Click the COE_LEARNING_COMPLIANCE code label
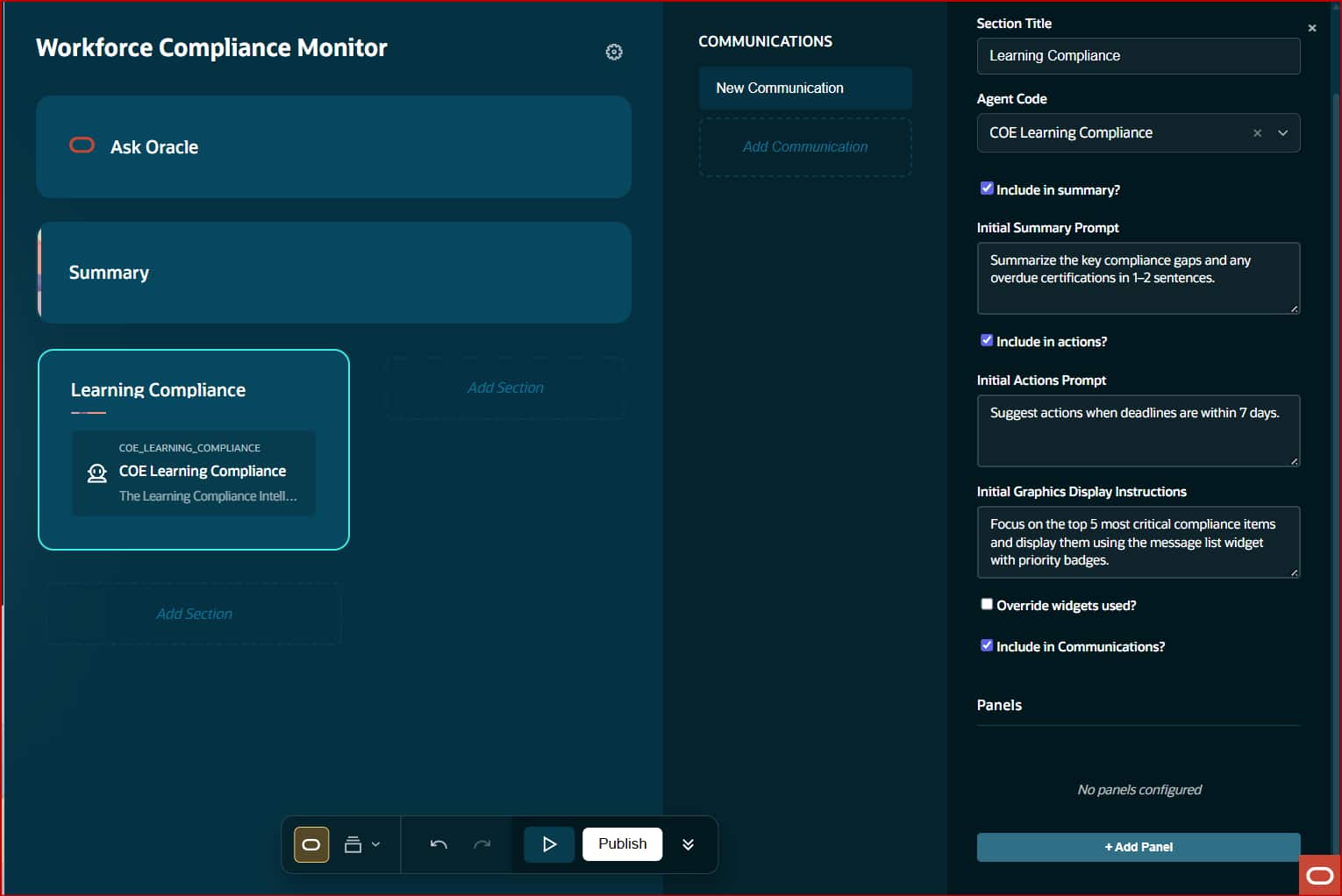Viewport: 1342px width, 896px height. [x=189, y=448]
